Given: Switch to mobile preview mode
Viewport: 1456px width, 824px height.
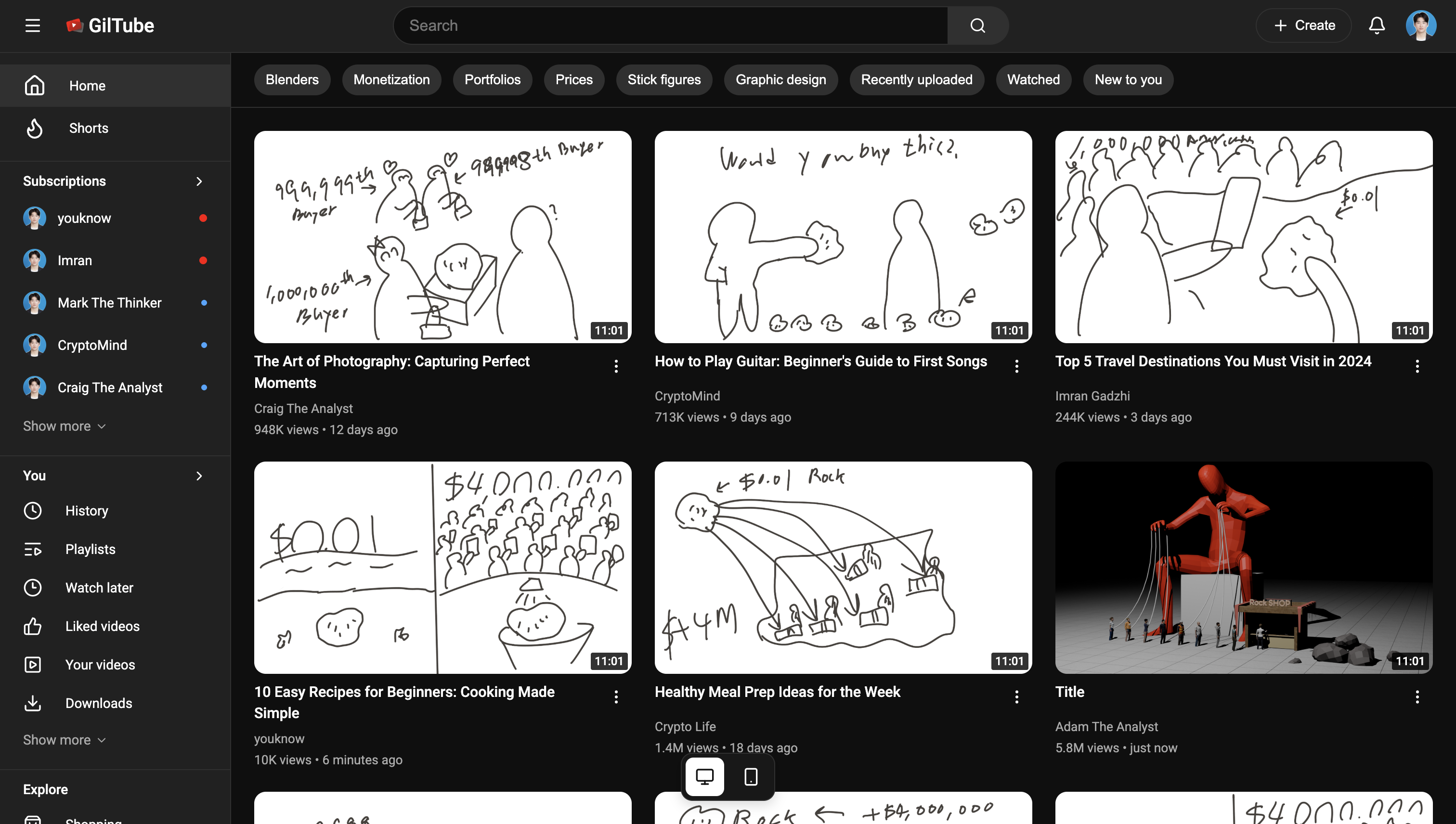Looking at the screenshot, I should 750,776.
